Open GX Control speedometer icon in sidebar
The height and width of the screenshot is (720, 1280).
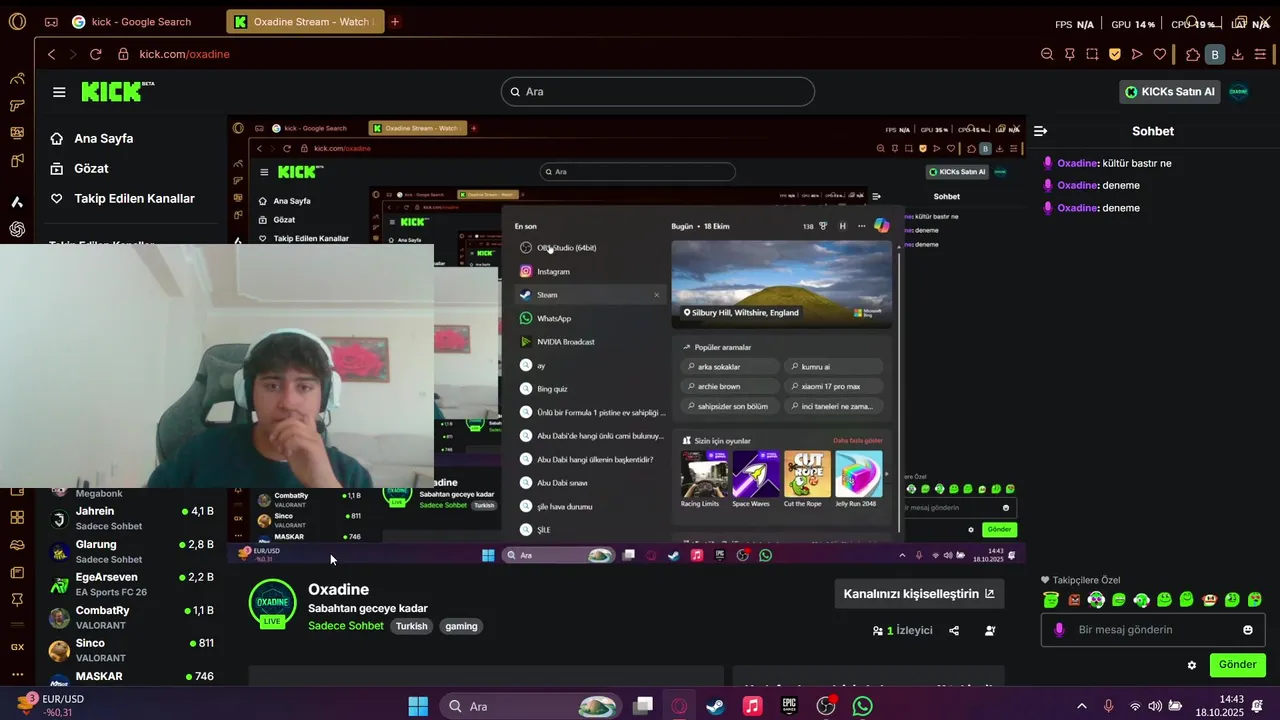(x=17, y=79)
